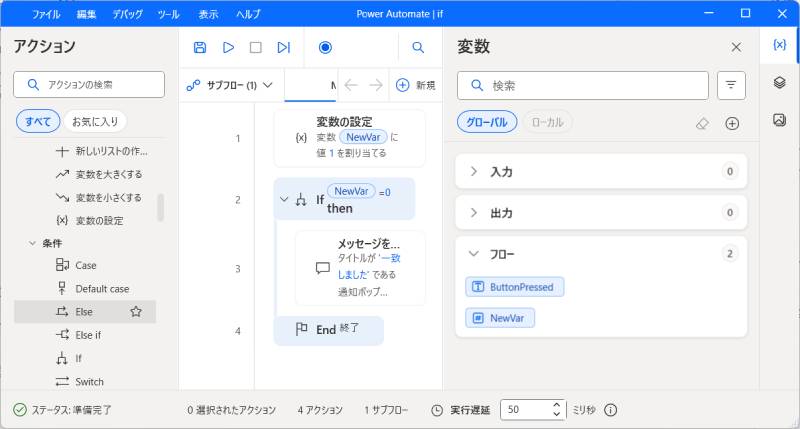Click the Run next action icon
The width and height of the screenshot is (800, 429).
(283, 47)
